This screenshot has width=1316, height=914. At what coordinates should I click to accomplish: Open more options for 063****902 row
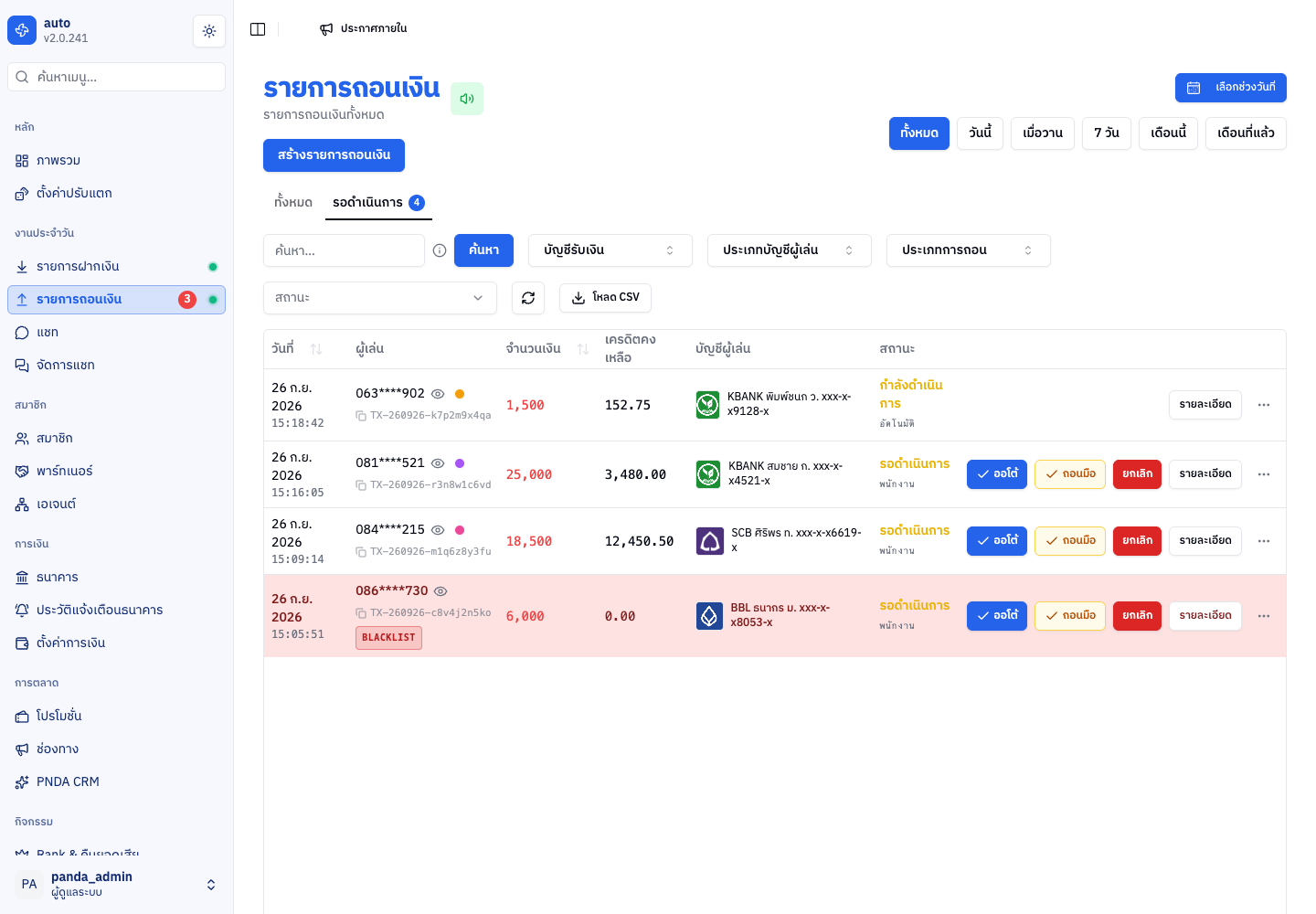pyautogui.click(x=1264, y=405)
